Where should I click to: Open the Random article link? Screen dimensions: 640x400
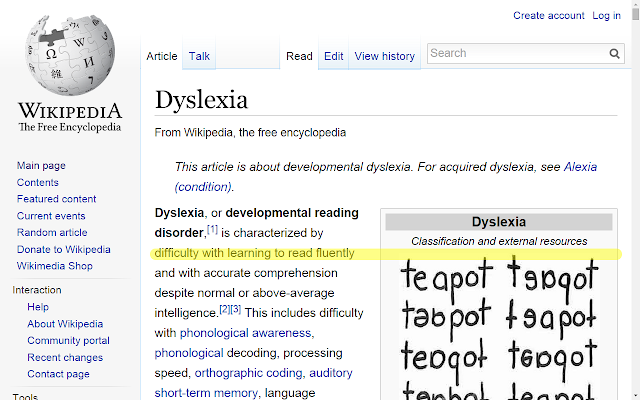[52, 233]
